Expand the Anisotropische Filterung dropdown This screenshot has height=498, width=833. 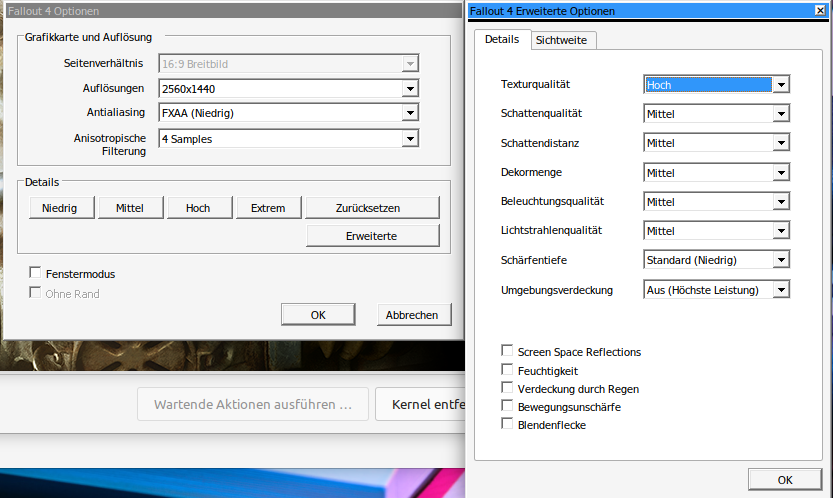(288, 139)
